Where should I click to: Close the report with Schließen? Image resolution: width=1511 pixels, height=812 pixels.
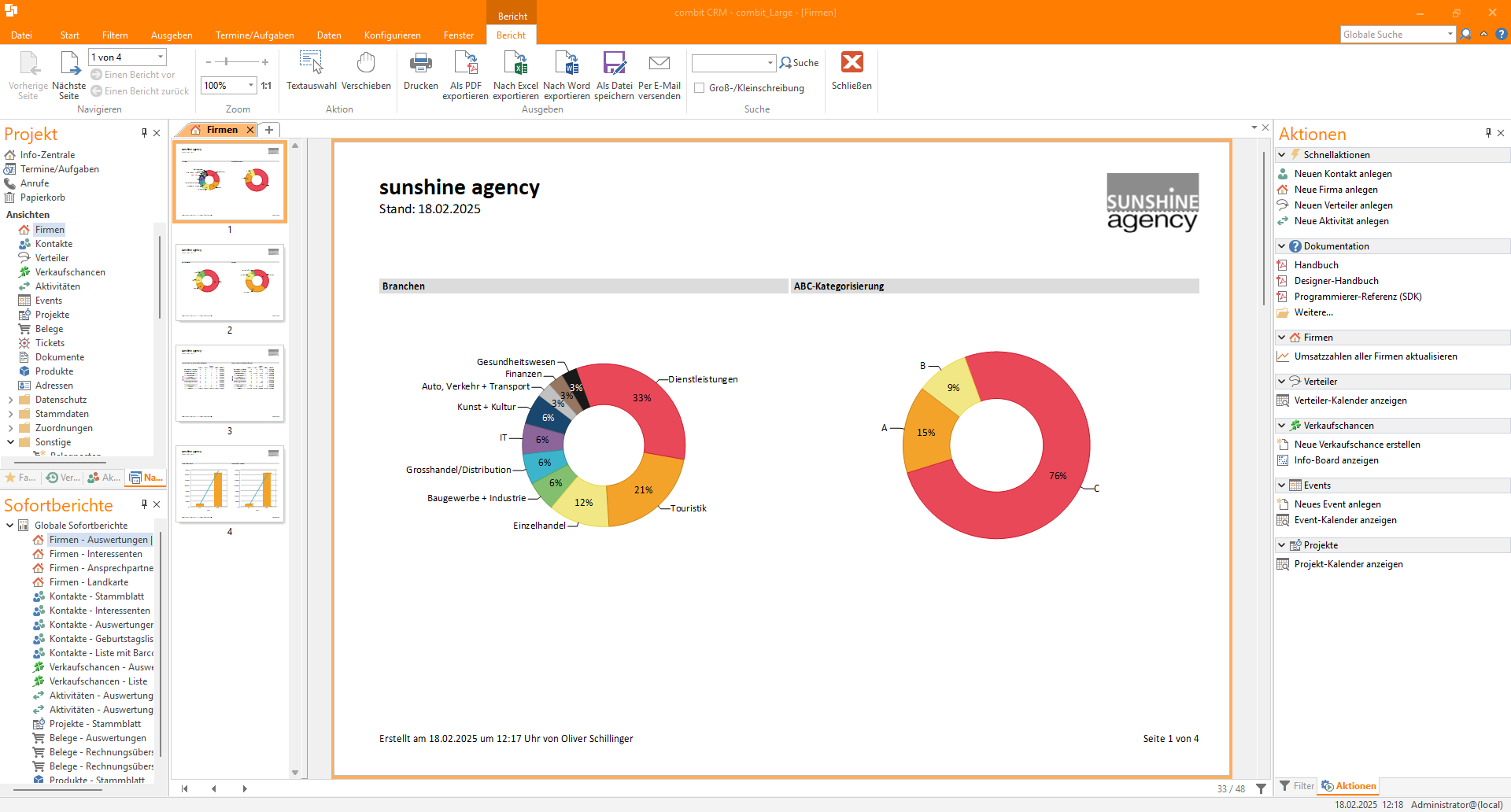click(x=852, y=63)
